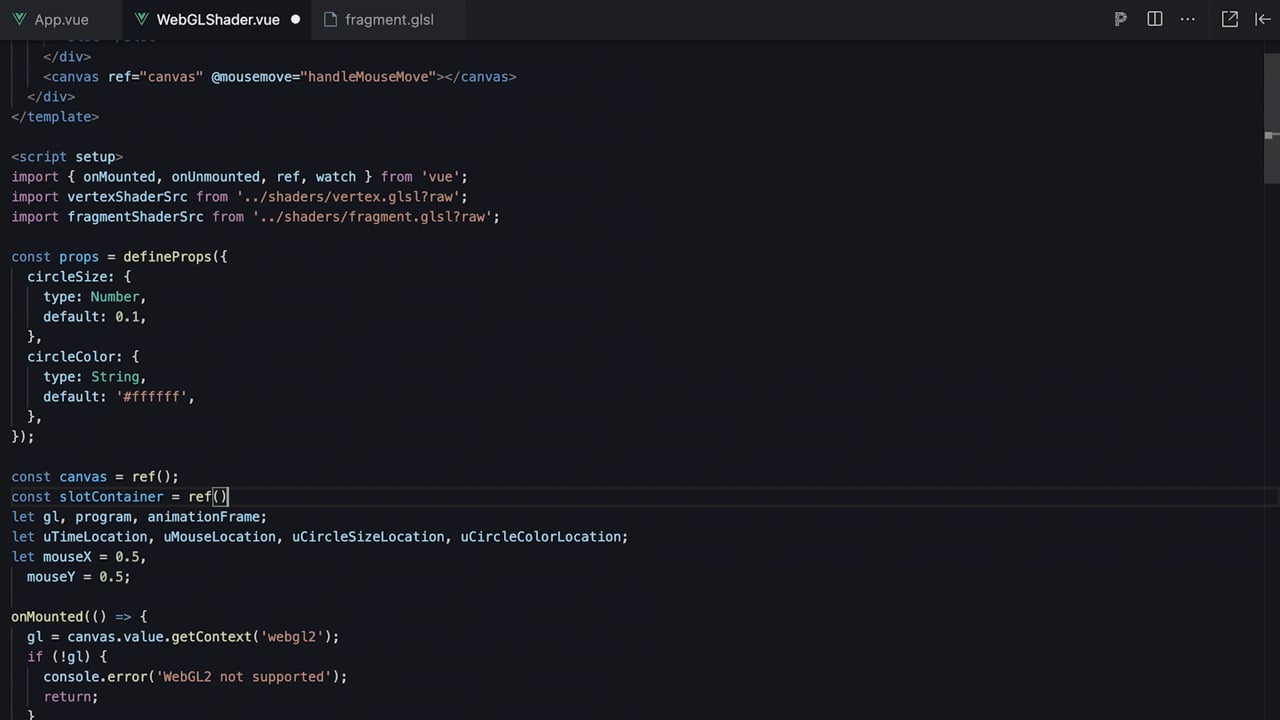This screenshot has height=720, width=1280.
Task: Click unsaved dot on WebGLShader.vue tab
Action: click(296, 19)
